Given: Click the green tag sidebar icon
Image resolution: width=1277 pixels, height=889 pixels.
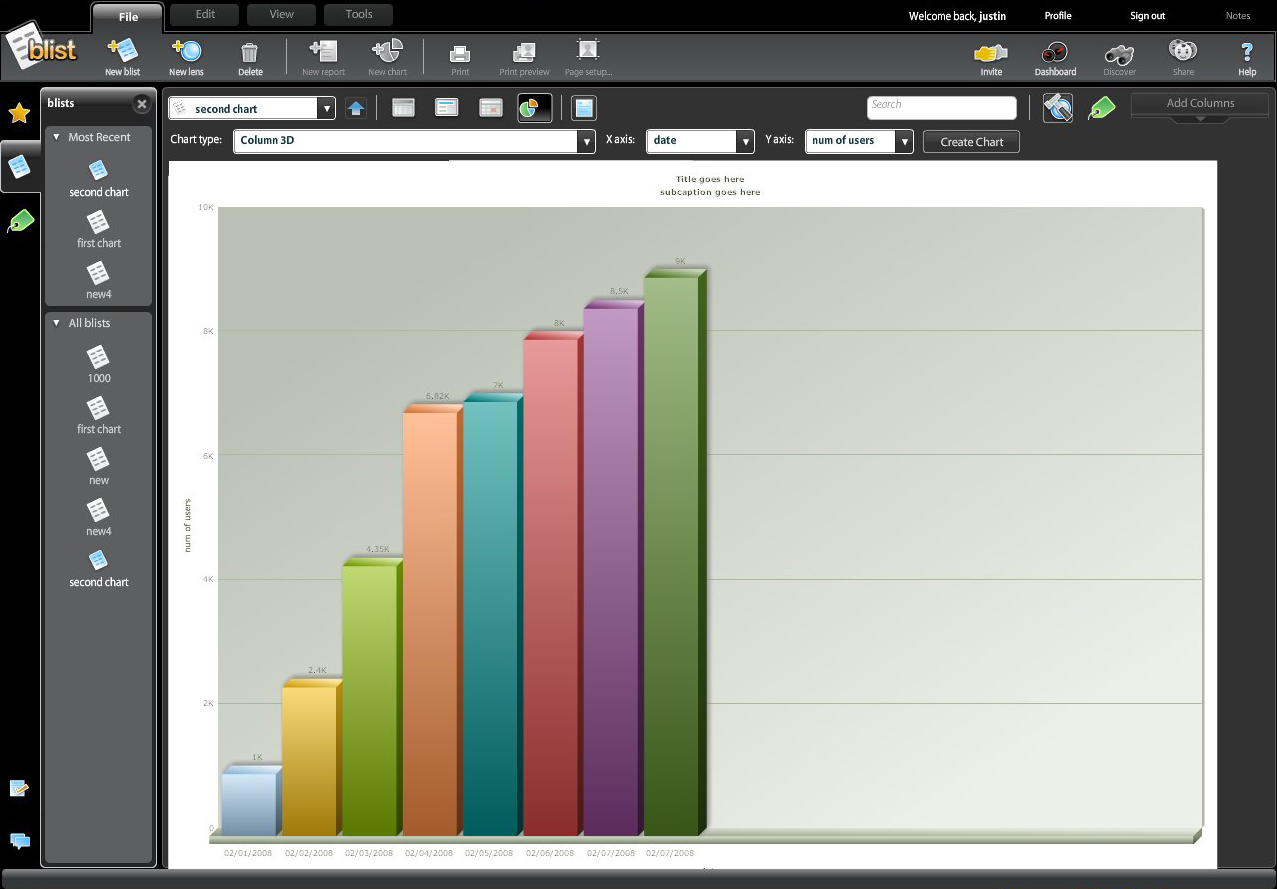Looking at the screenshot, I should pos(20,221).
